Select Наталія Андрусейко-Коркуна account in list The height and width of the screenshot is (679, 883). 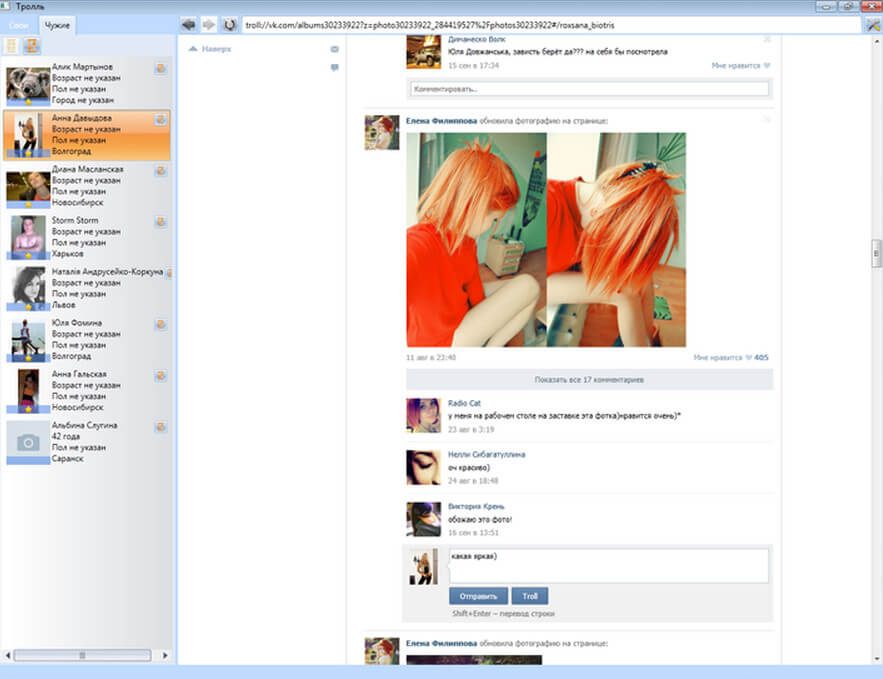pos(87,288)
